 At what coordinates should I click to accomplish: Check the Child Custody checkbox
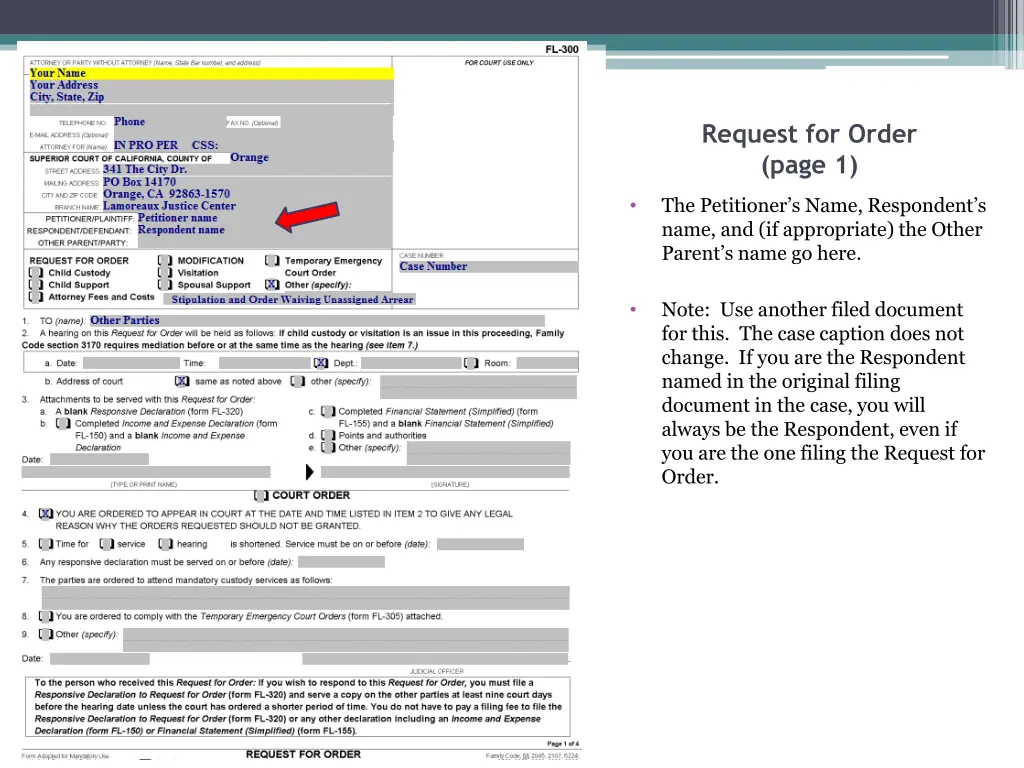[36, 273]
